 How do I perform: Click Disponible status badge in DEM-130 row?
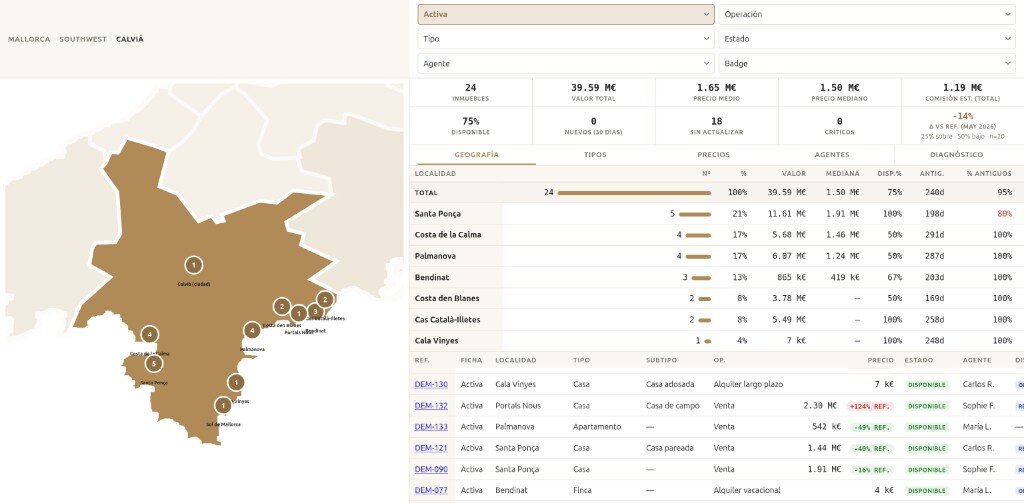point(927,385)
